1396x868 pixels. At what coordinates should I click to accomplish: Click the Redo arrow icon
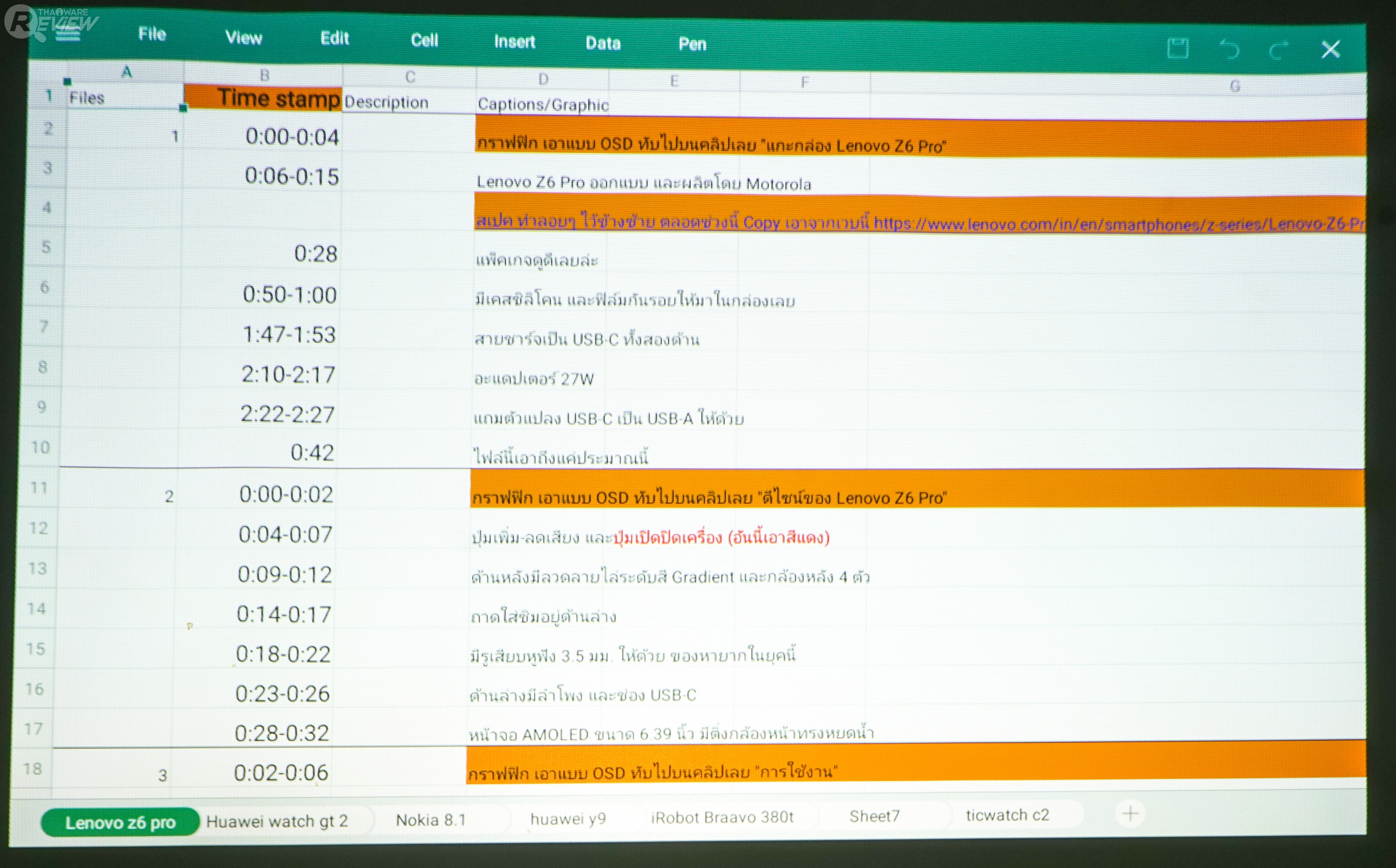coord(1279,51)
